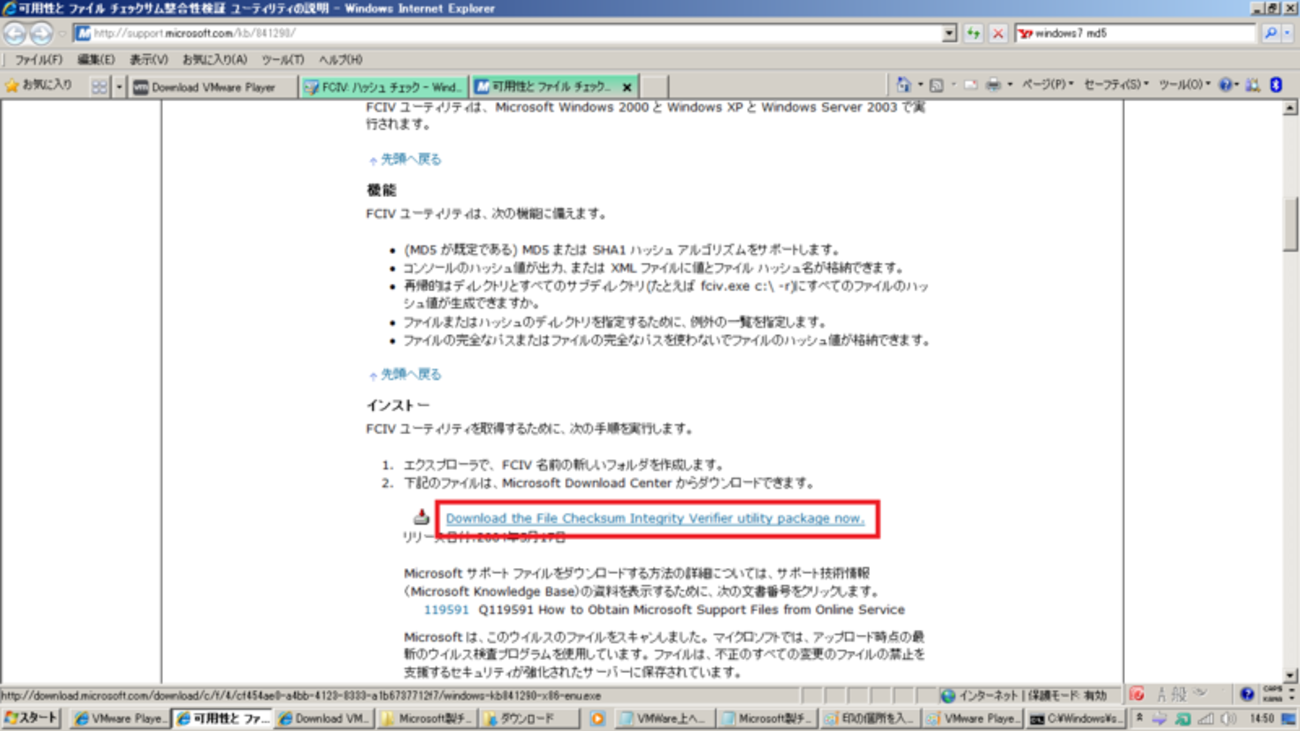Click the 保護モード: 有効 status text
Screen dimensions: 1300x731
pos(1067,695)
